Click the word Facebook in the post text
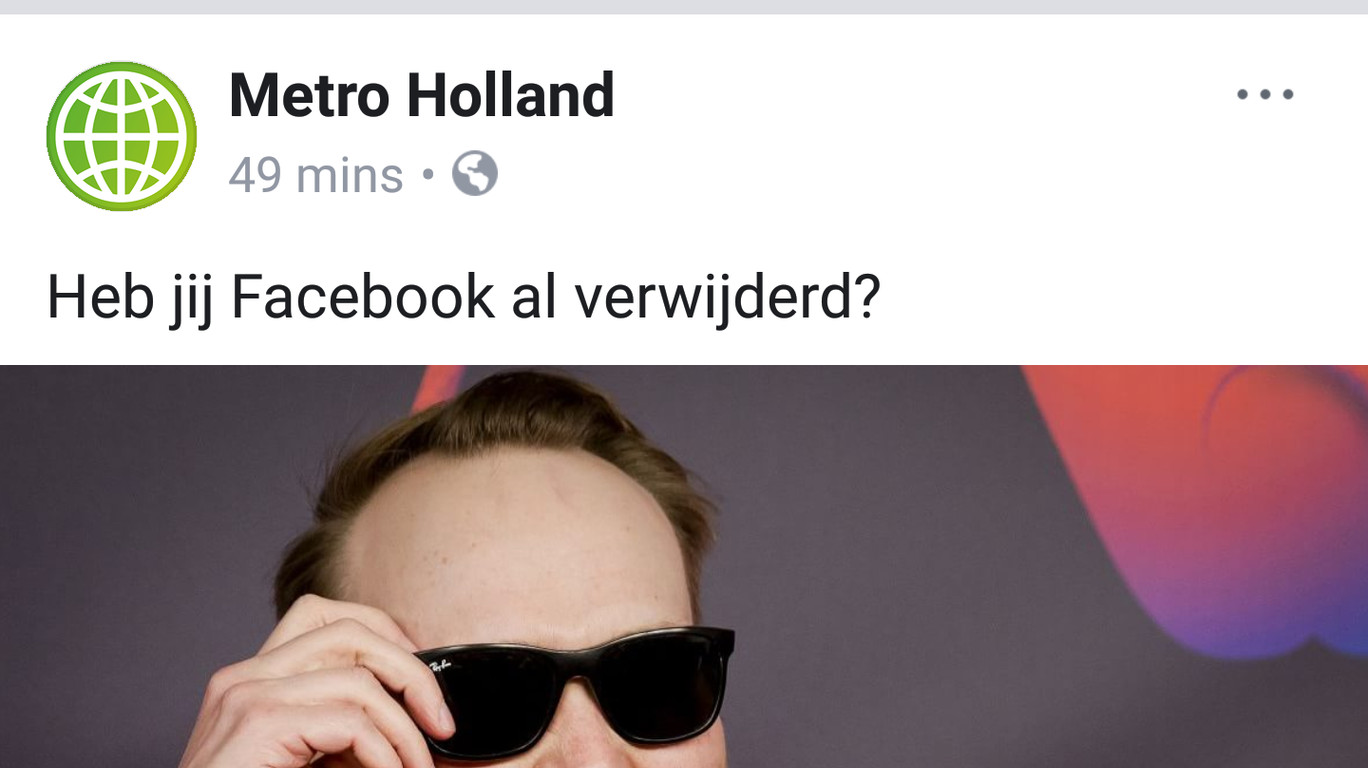 click(x=362, y=297)
